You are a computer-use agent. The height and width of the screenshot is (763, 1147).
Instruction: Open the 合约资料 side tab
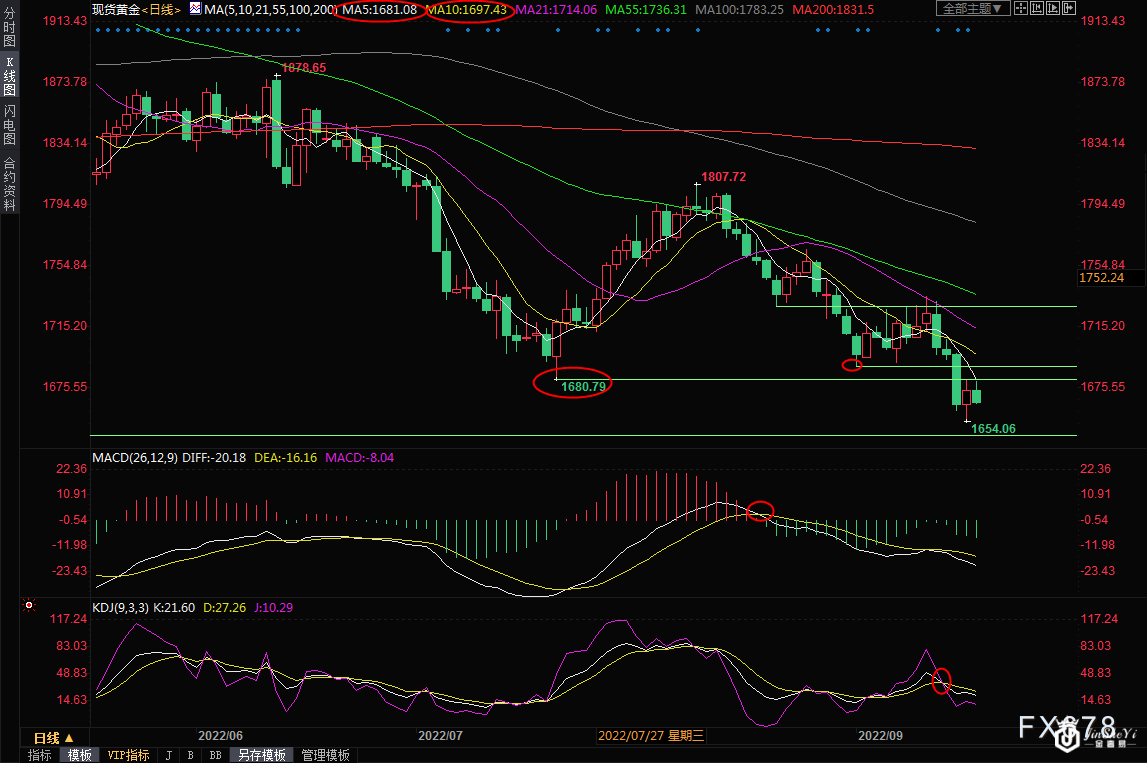point(9,183)
